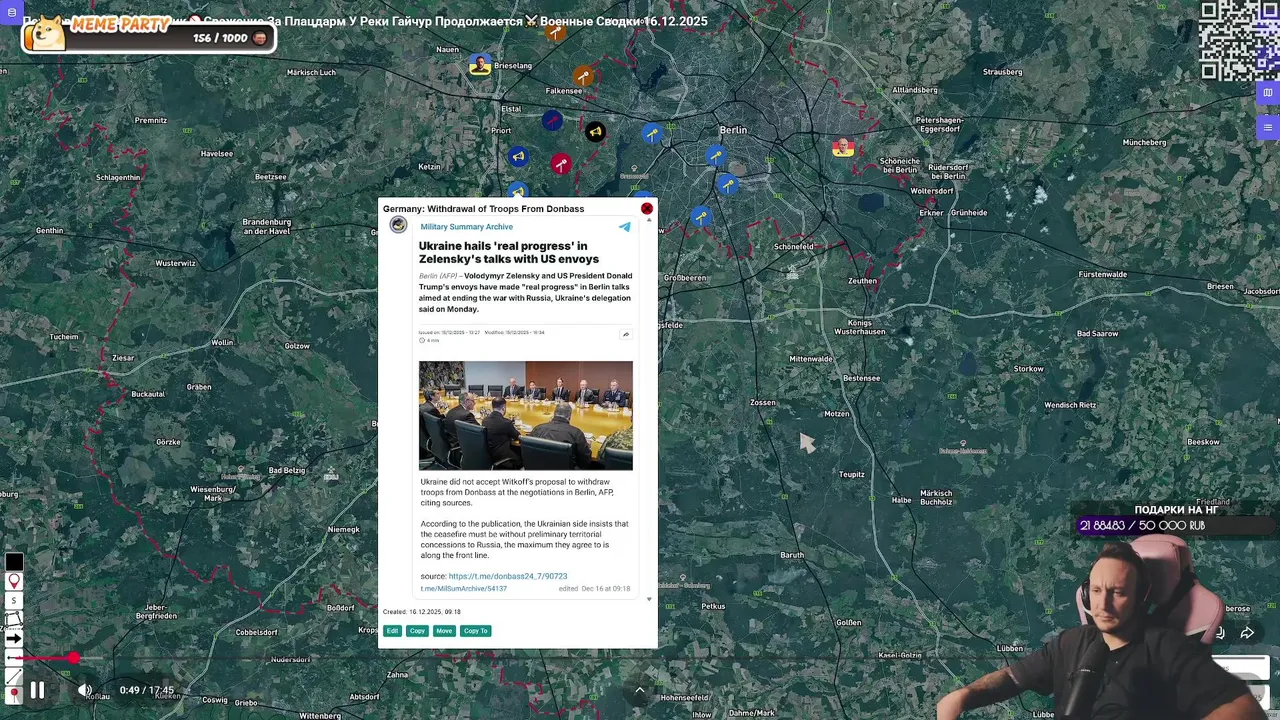Click the popup scroll-down arrow
Screen dimensions: 1280x720
point(649,600)
